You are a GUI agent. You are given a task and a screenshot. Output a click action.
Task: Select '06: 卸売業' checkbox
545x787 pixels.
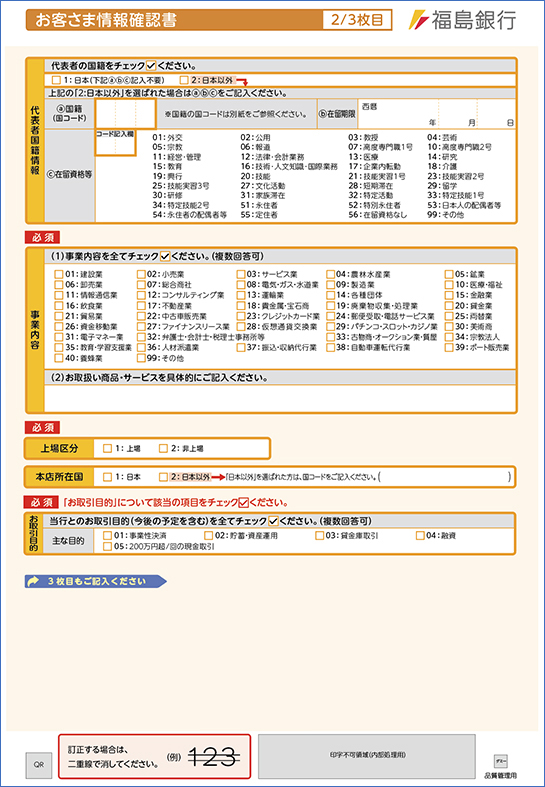[x=59, y=285]
